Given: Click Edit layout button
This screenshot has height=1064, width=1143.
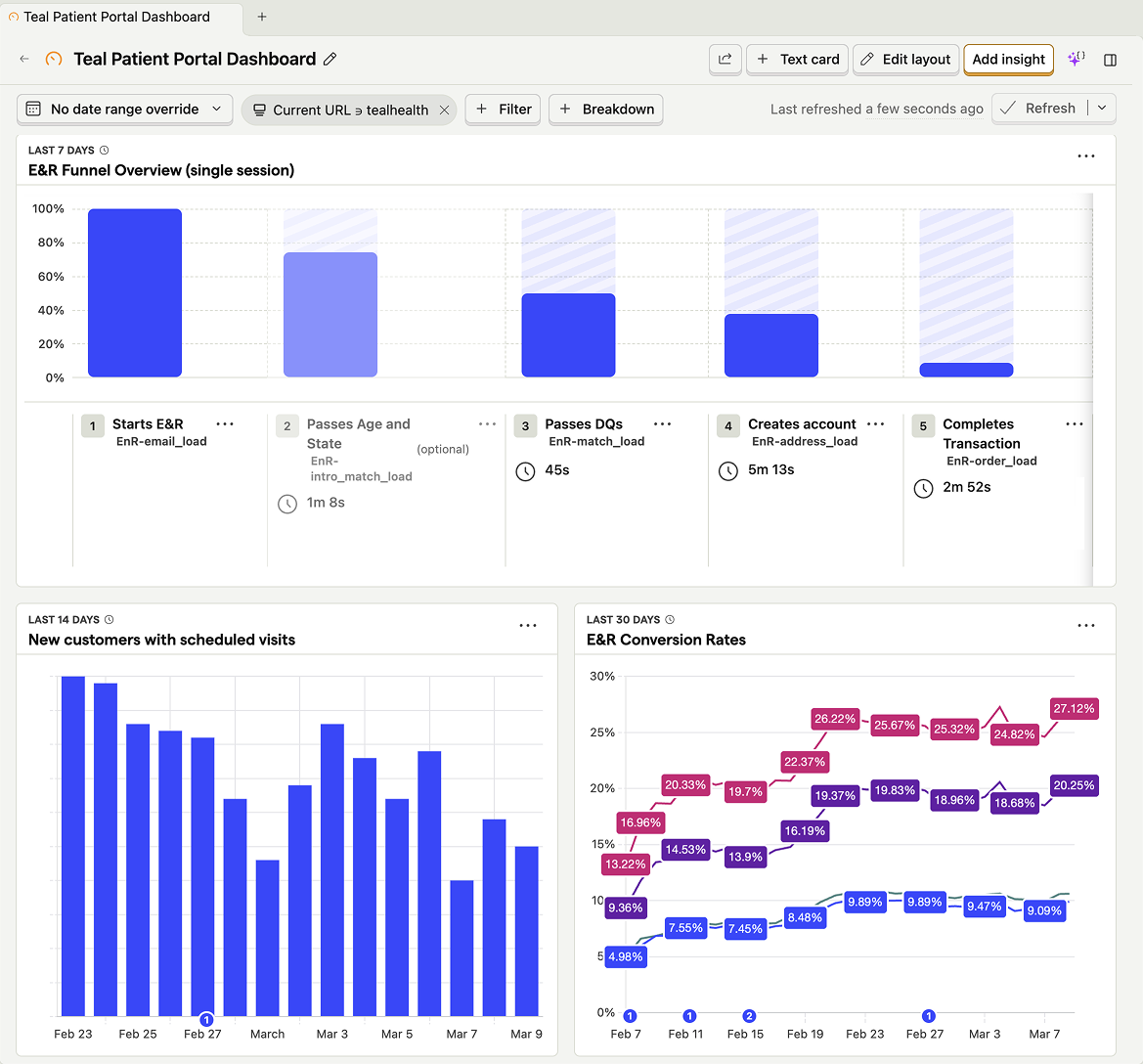Looking at the screenshot, I should pos(906,59).
